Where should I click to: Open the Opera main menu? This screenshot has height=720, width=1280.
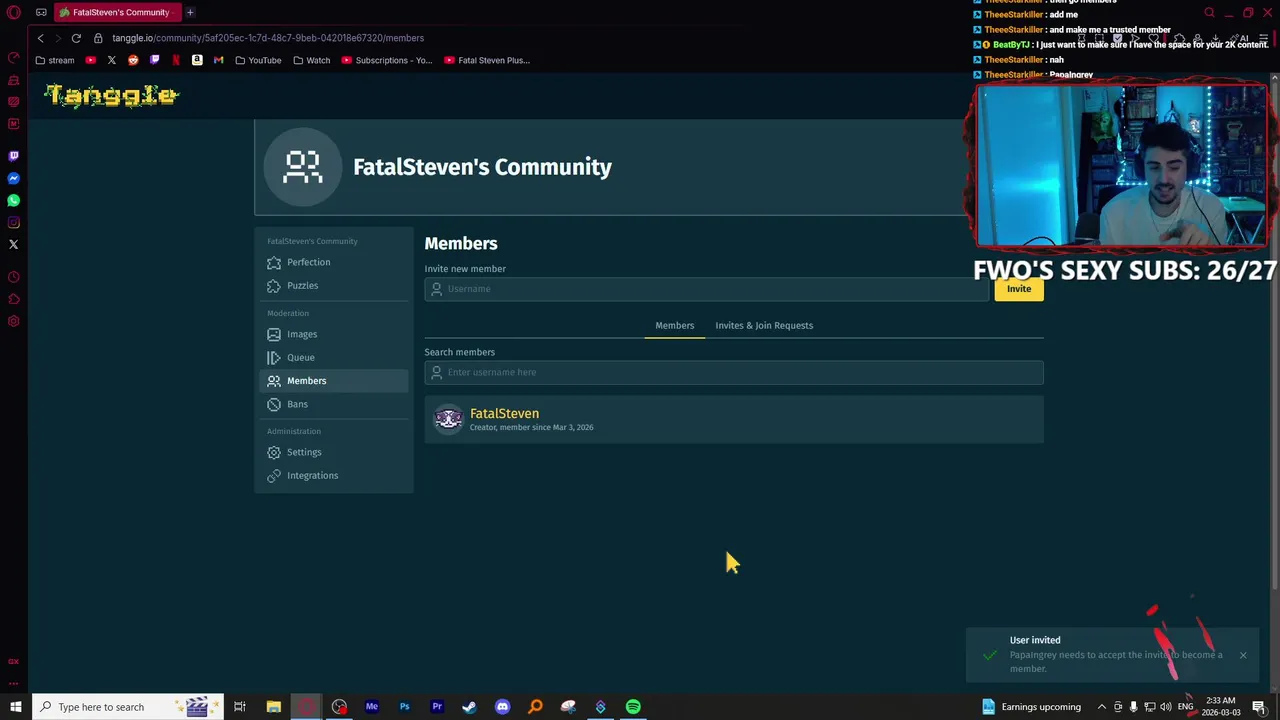coord(14,13)
